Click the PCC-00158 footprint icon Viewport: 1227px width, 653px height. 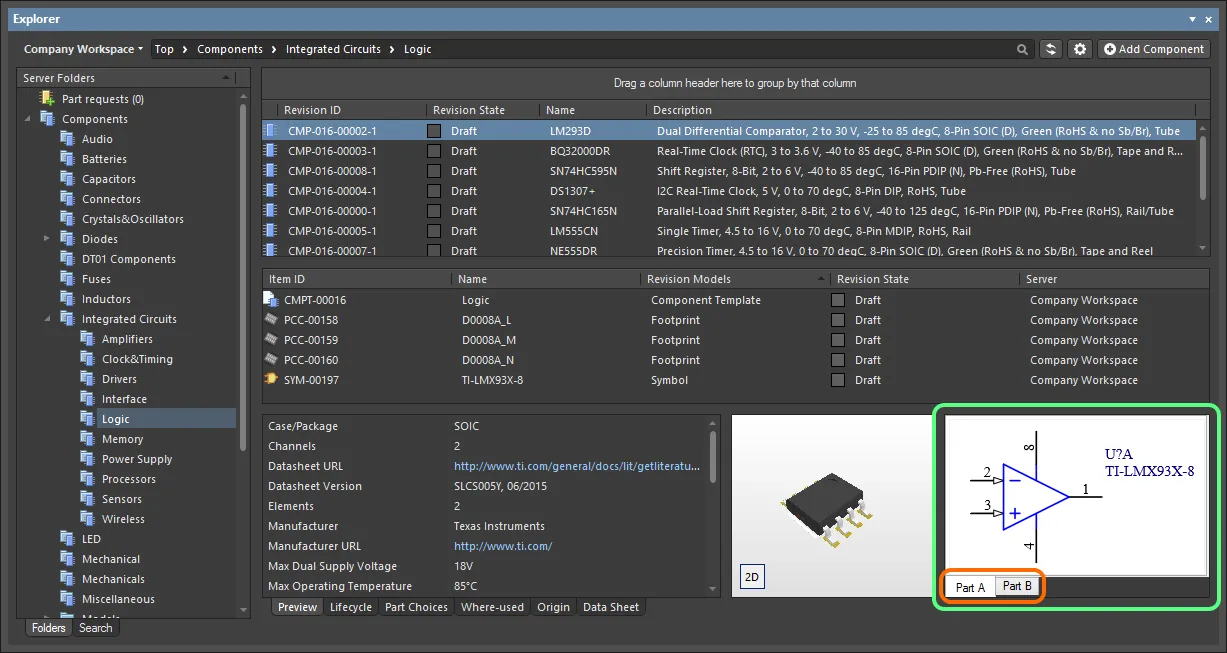coord(270,320)
